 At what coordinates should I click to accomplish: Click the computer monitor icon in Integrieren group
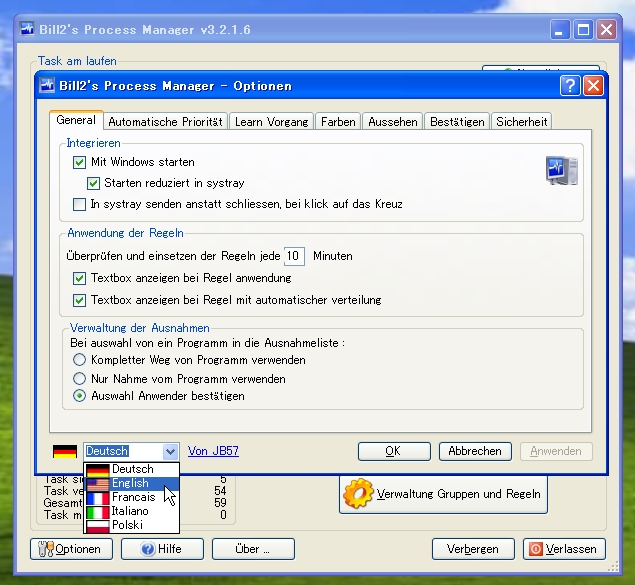562,170
